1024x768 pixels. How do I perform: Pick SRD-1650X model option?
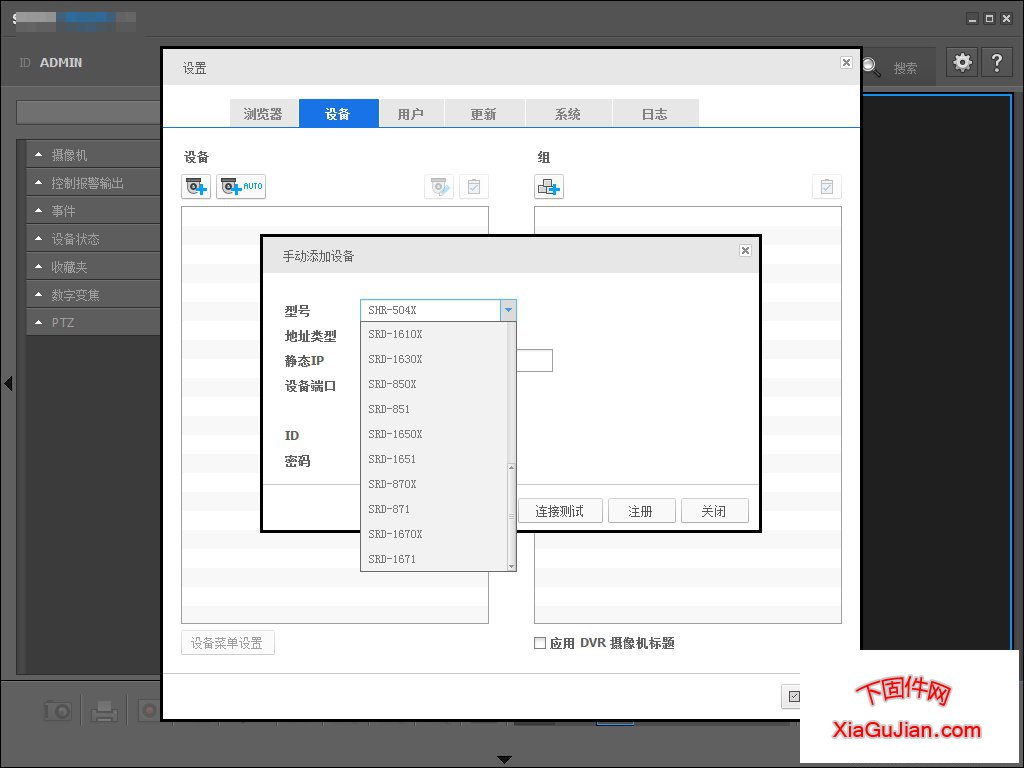coord(434,434)
